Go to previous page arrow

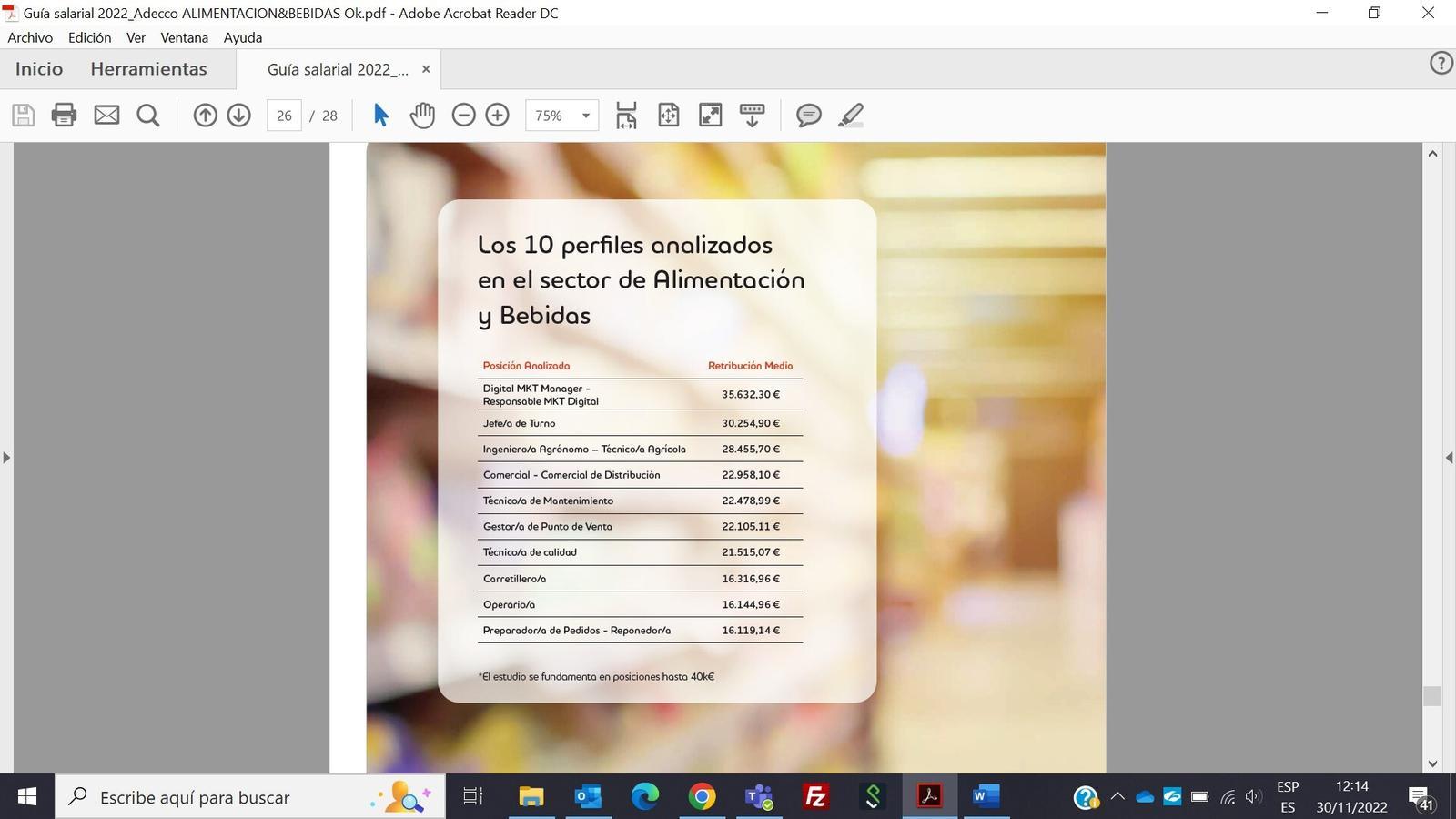(x=206, y=116)
